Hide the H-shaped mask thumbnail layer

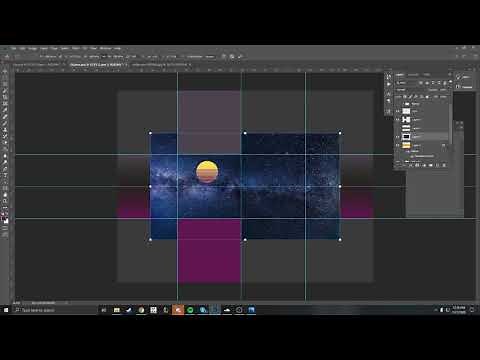pos(398,120)
